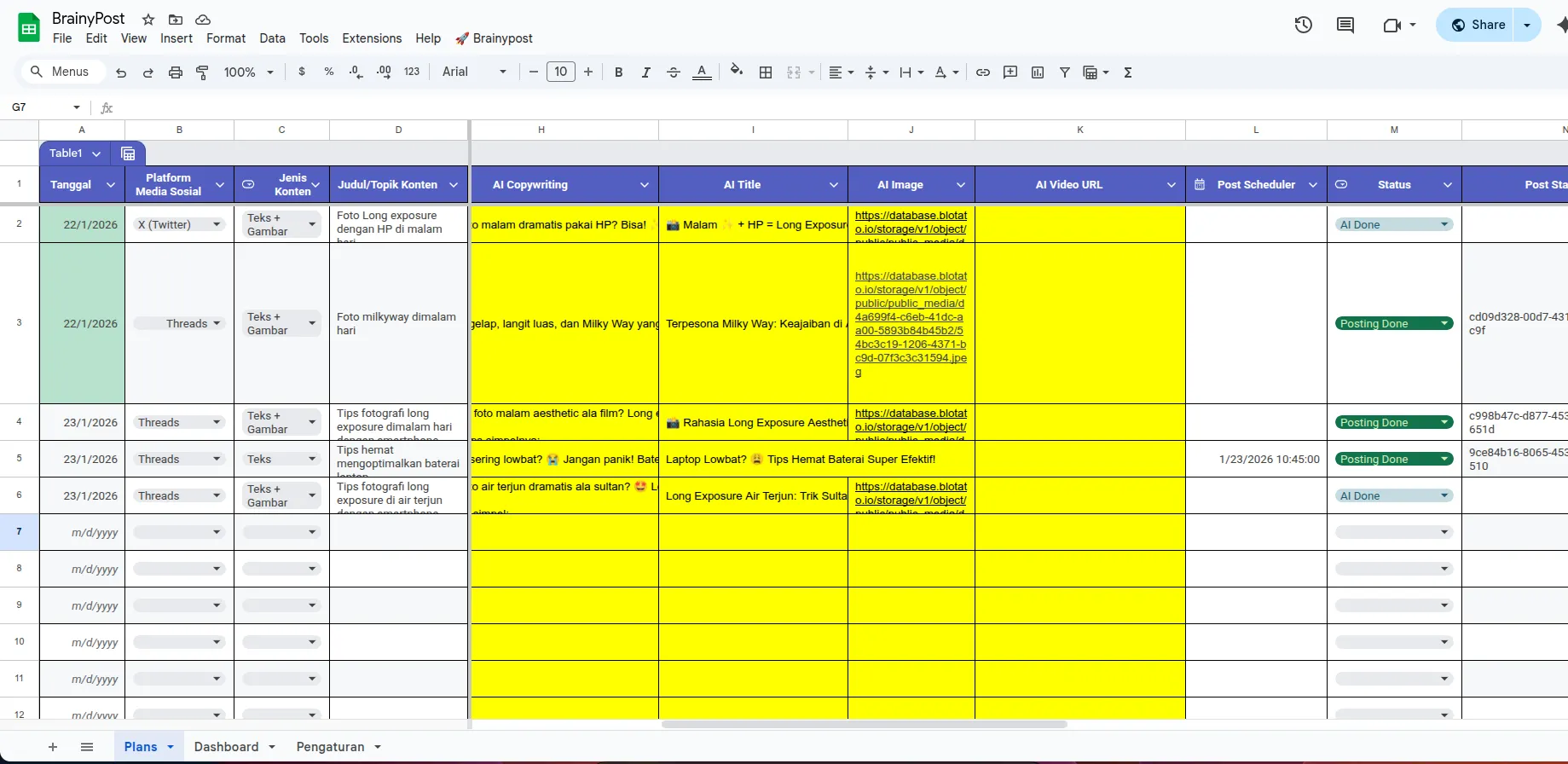The width and height of the screenshot is (1568, 764).
Task: Create a filter with the funnel icon
Action: click(x=1065, y=72)
